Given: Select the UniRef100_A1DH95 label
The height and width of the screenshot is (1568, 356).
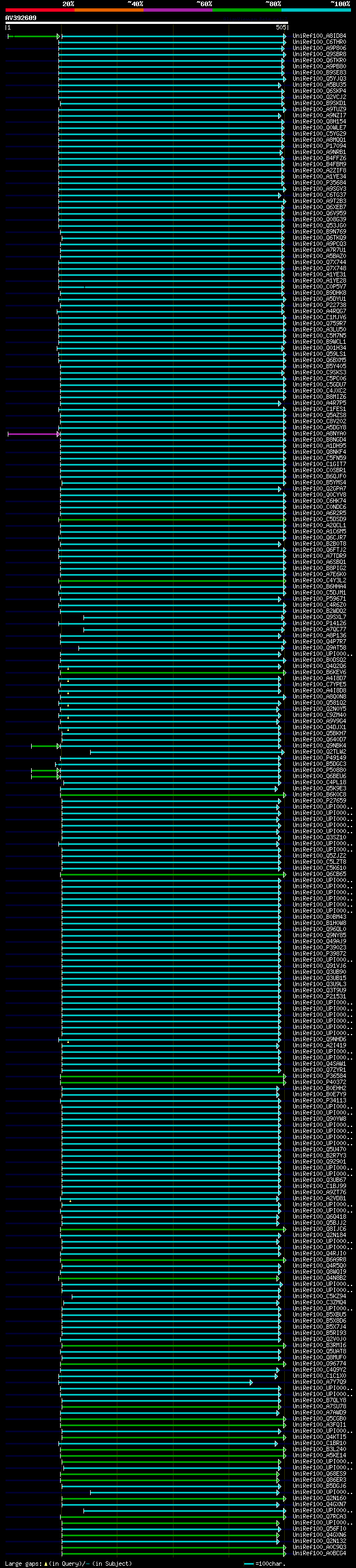Looking at the screenshot, I should (319, 446).
